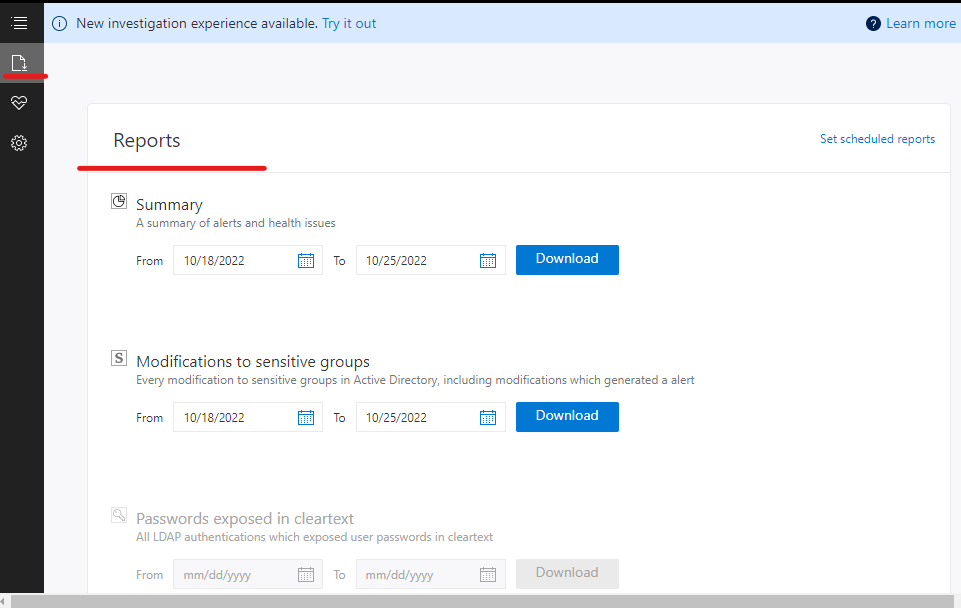Open the hamburger menu in the sidebar
This screenshot has height=608, width=961.
click(x=20, y=23)
